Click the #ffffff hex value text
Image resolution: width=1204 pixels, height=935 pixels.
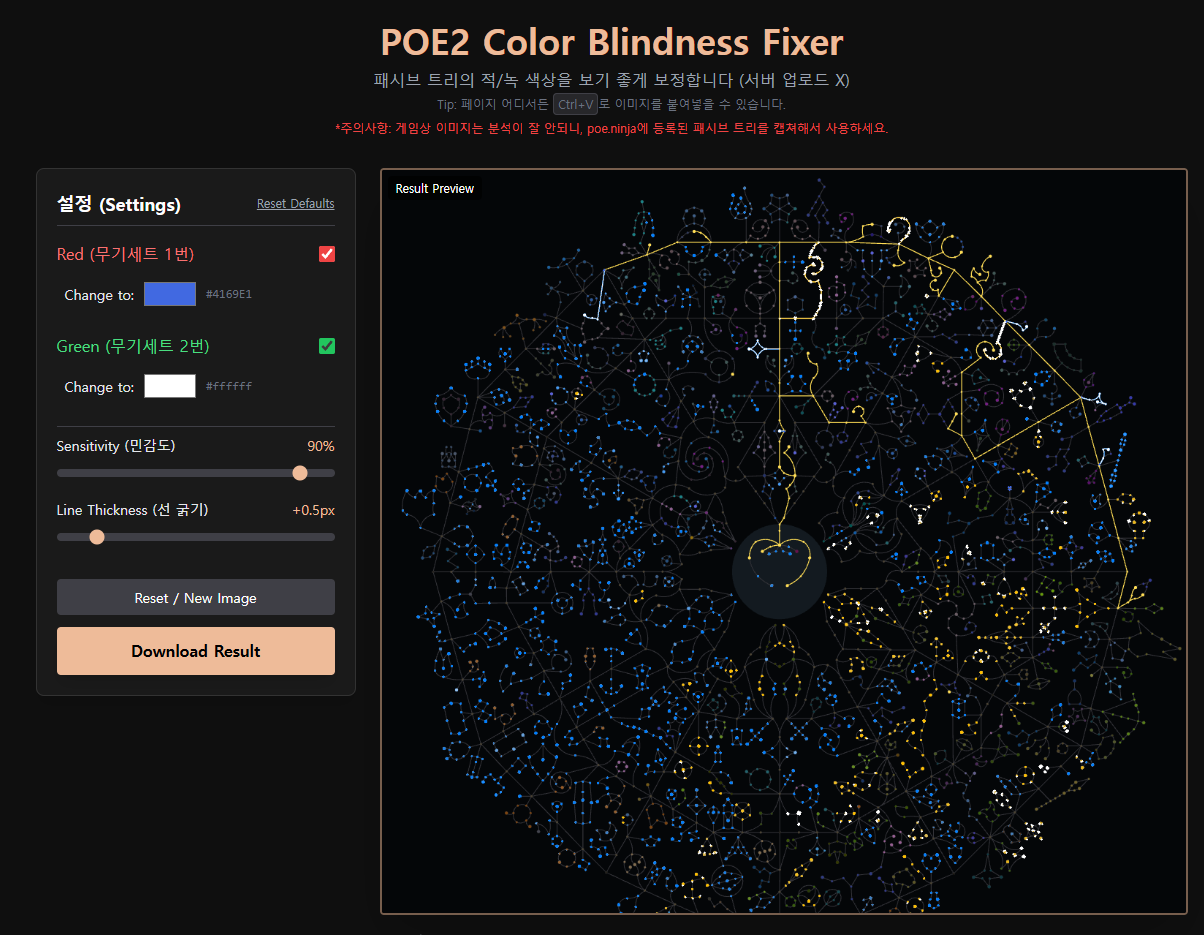click(229, 387)
